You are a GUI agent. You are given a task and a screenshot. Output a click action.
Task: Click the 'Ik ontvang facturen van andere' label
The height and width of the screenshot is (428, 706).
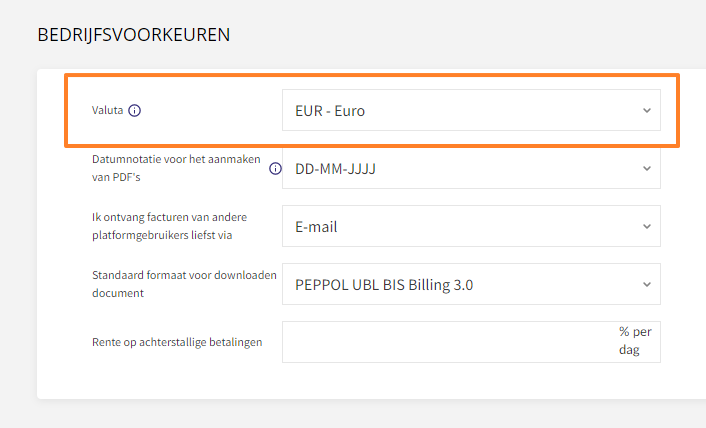click(169, 217)
